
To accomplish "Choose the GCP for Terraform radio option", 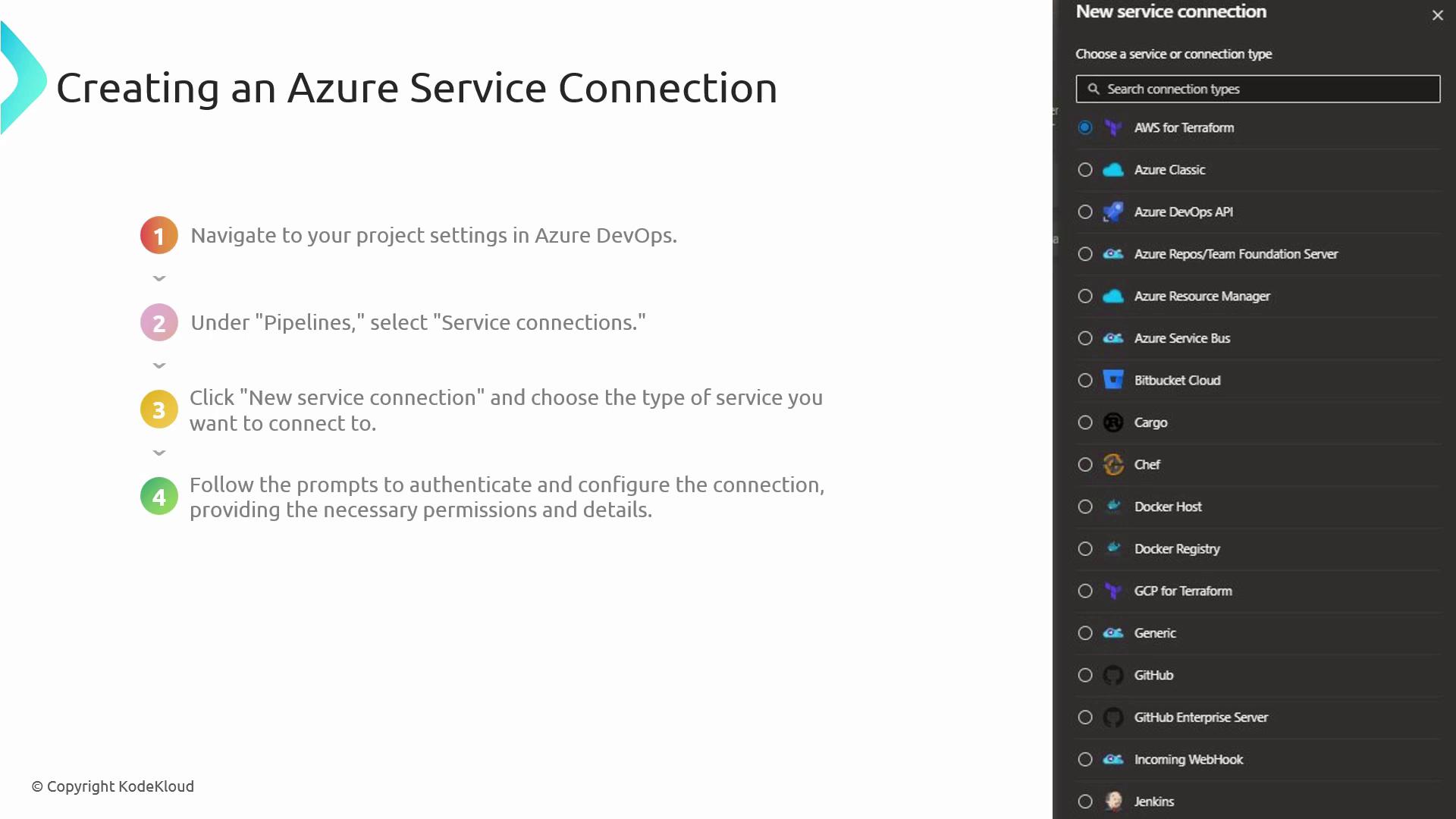I will pyautogui.click(x=1085, y=591).
